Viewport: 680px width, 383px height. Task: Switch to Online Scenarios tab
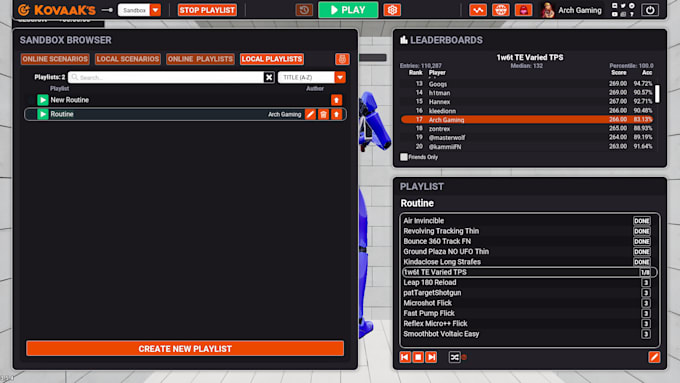(55, 59)
